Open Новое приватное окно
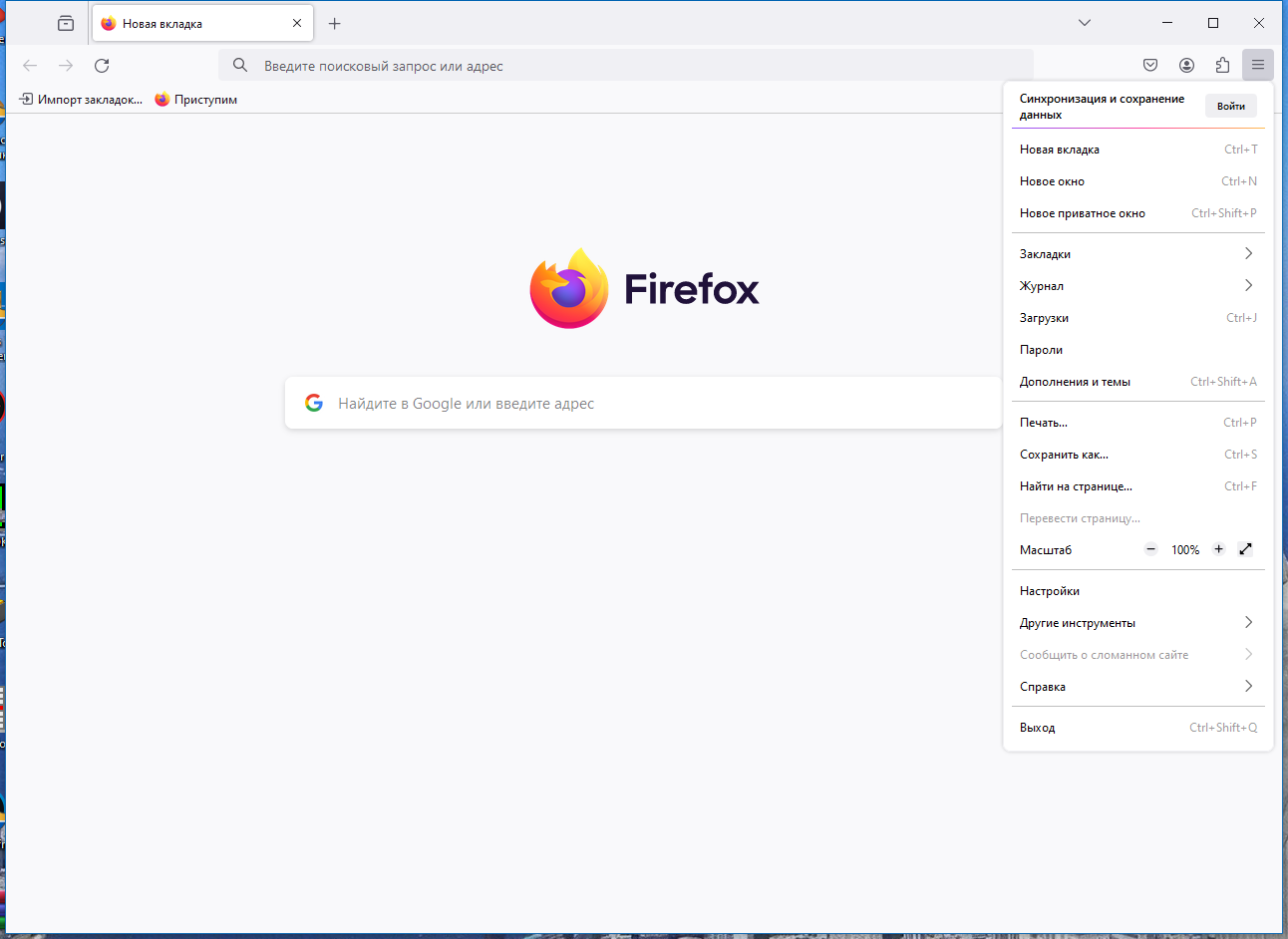The width and height of the screenshot is (1288, 939). pyautogui.click(x=1138, y=213)
